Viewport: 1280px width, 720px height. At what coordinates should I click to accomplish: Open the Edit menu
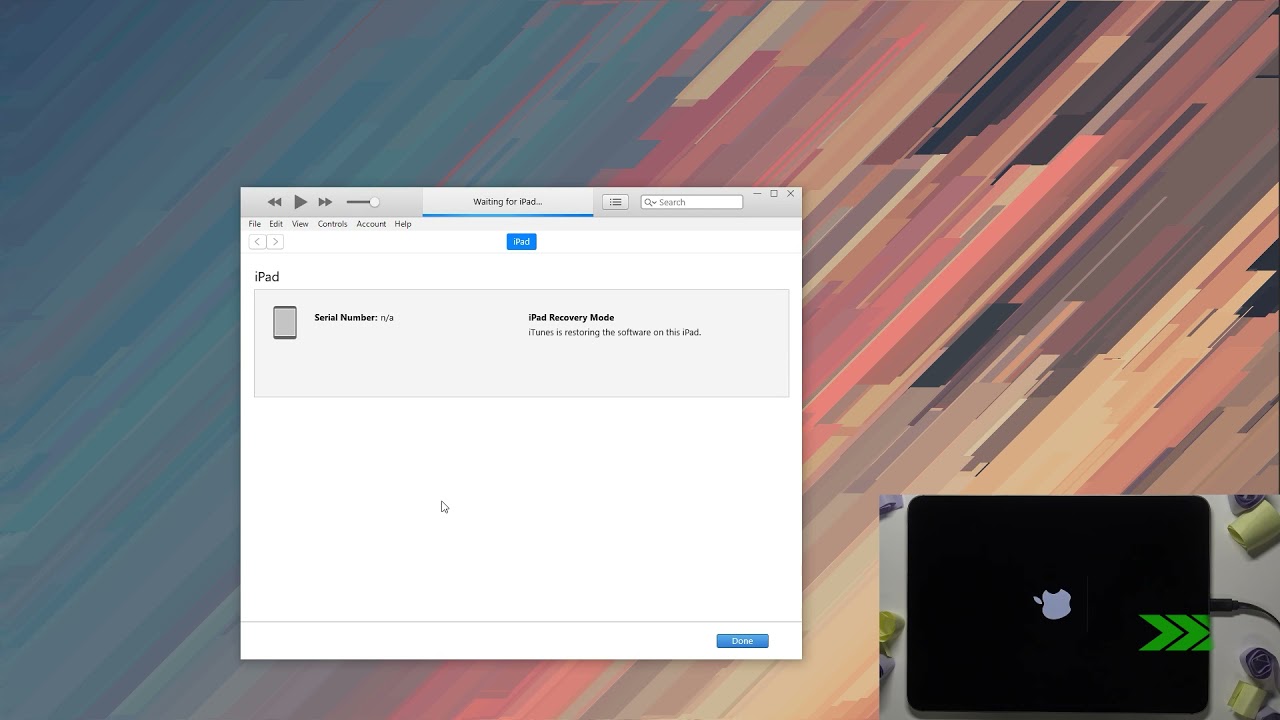pos(276,224)
